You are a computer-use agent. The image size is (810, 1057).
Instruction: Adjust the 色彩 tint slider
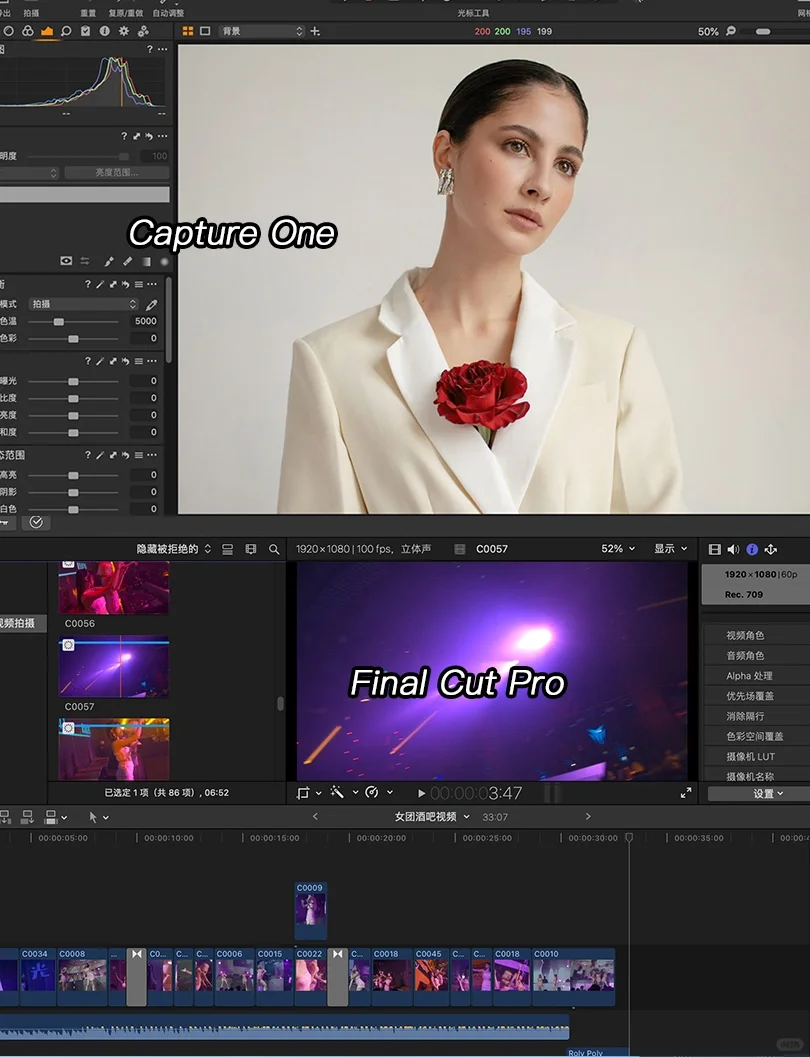[x=73, y=338]
